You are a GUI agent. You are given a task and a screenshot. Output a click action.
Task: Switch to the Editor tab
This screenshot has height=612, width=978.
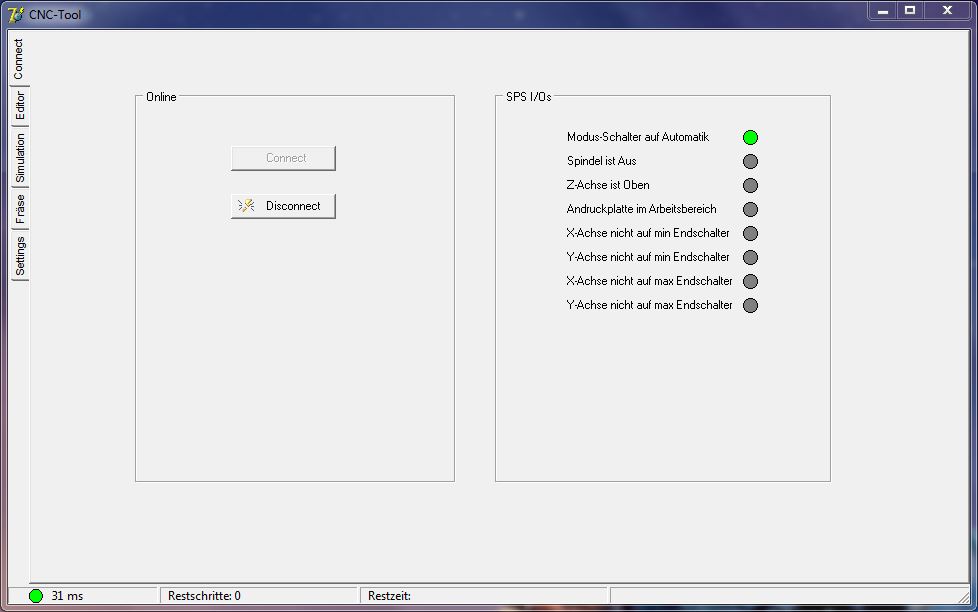click(x=20, y=106)
